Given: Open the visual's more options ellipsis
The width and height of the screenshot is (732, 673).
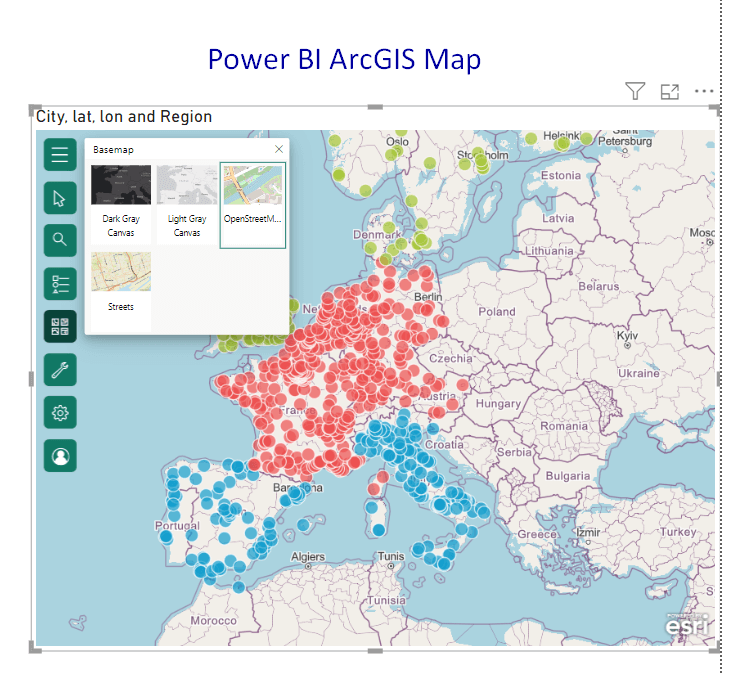Looking at the screenshot, I should 704,91.
